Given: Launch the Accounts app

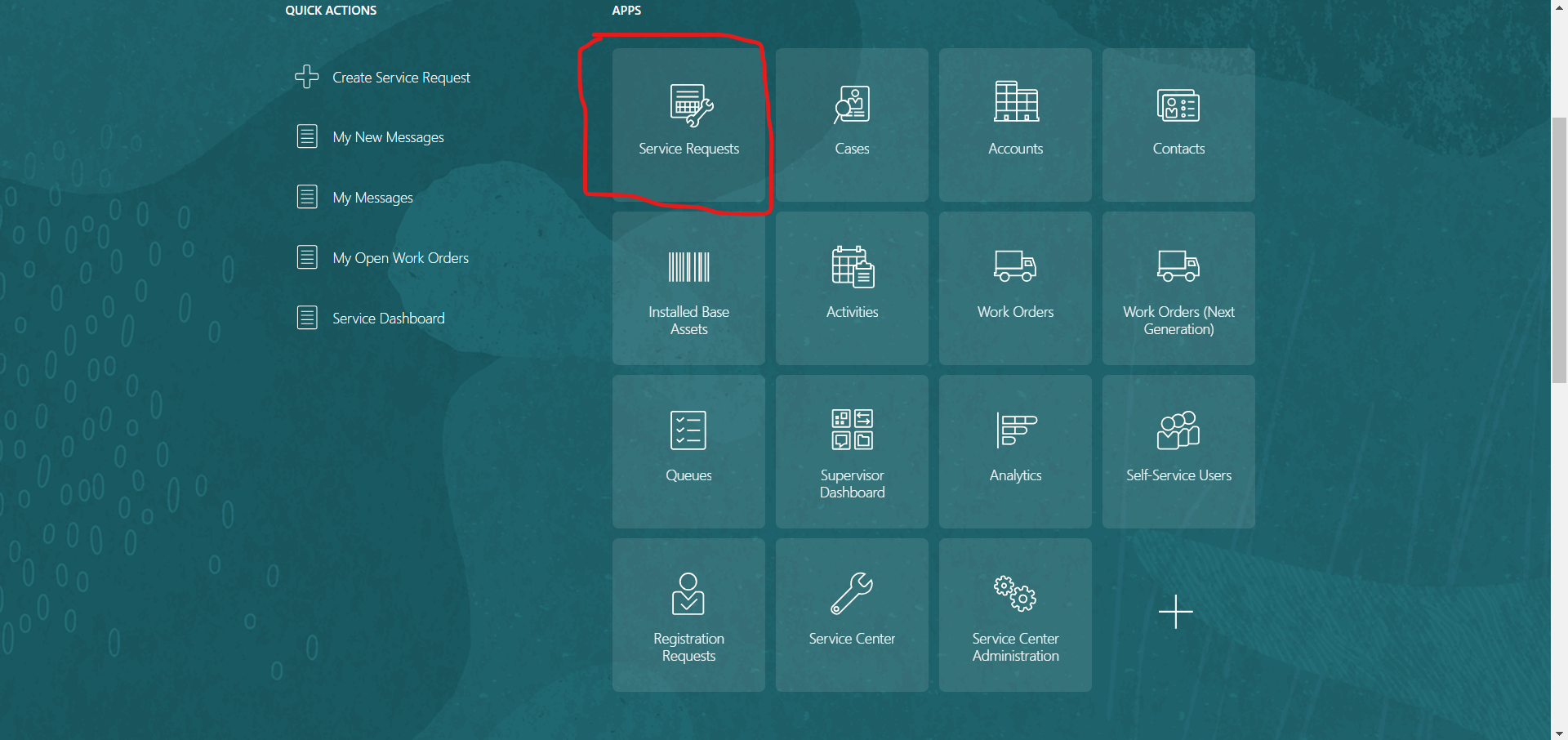Looking at the screenshot, I should pos(1015,124).
